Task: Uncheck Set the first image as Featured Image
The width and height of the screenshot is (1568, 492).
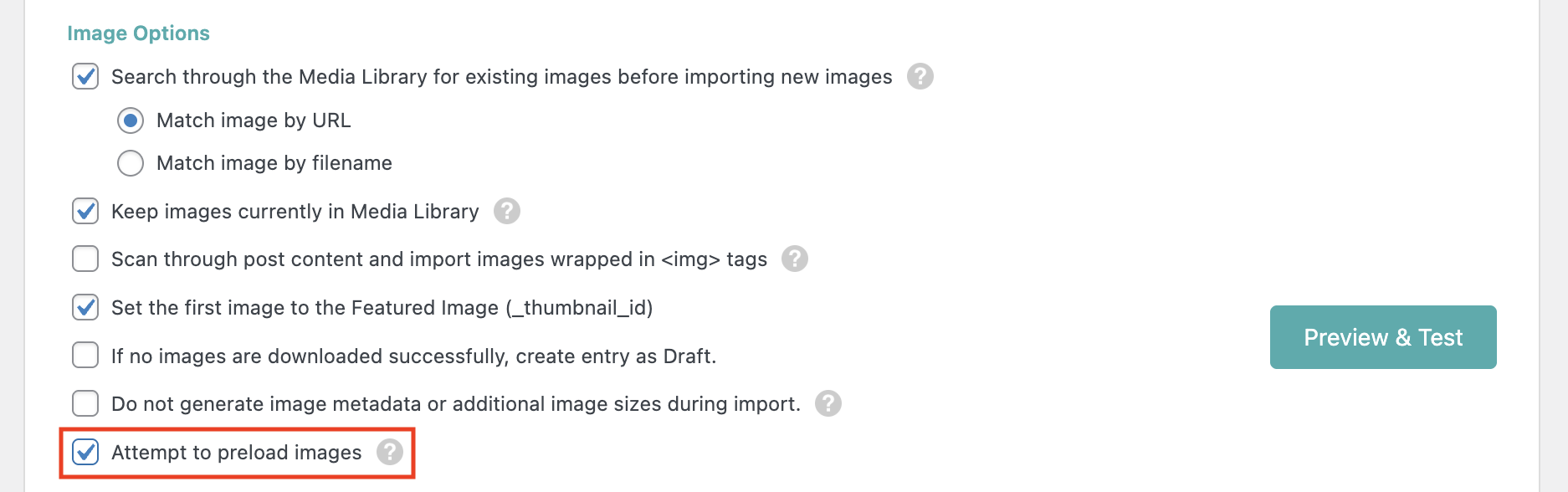Action: pos(85,307)
